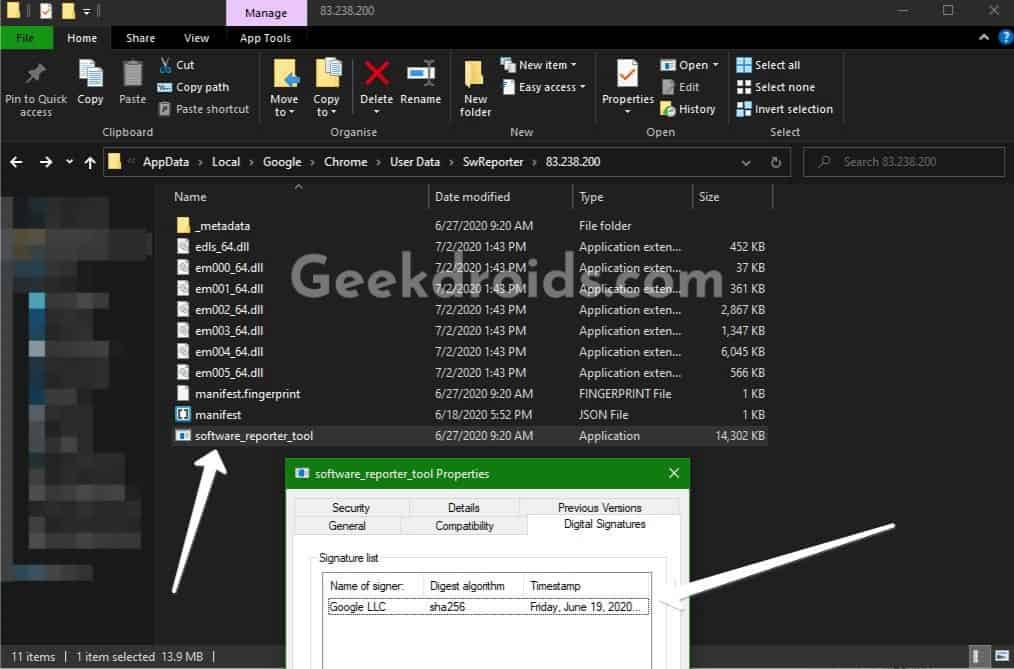Open file History
The width and height of the screenshot is (1014, 669).
[x=687, y=109]
